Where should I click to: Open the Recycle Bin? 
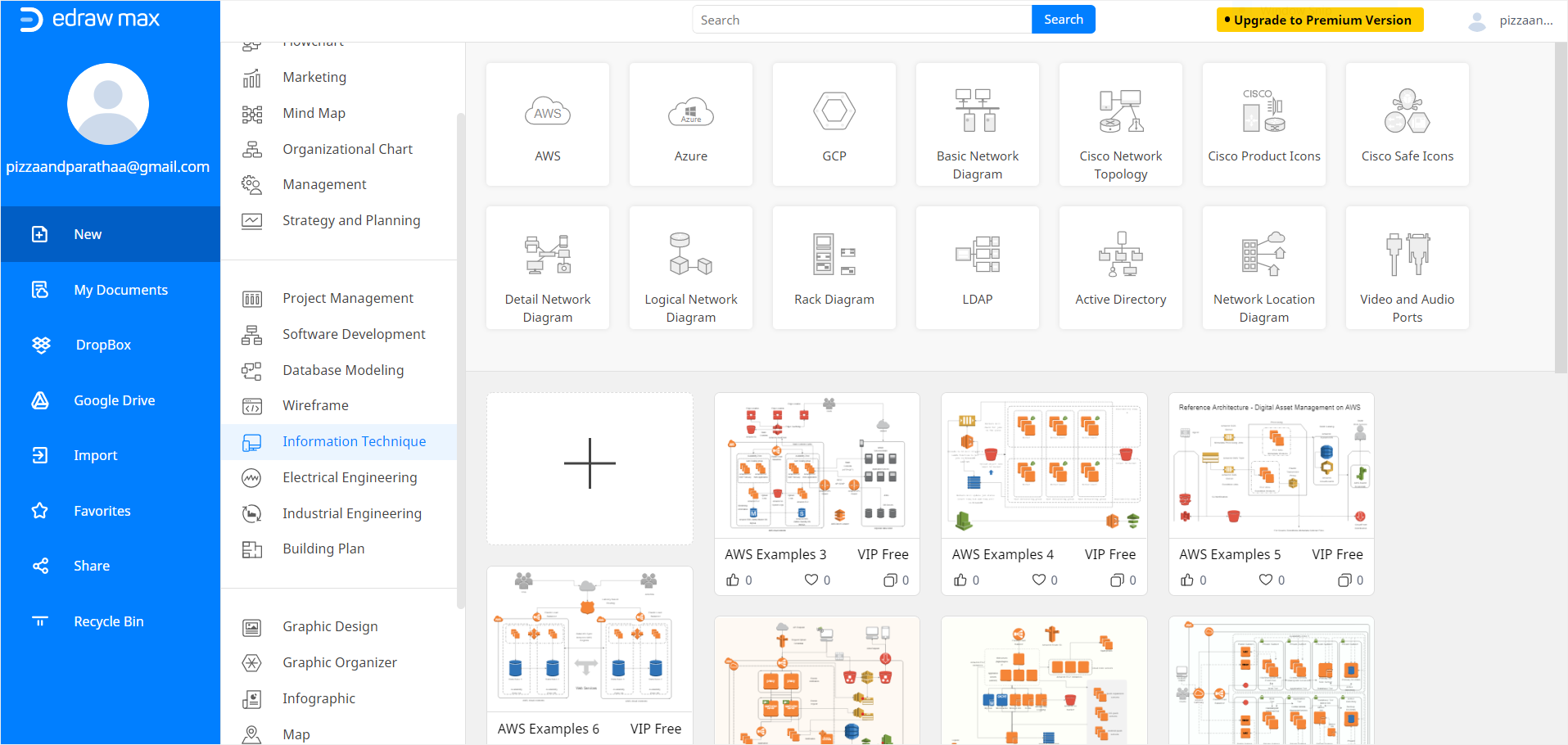[111, 621]
